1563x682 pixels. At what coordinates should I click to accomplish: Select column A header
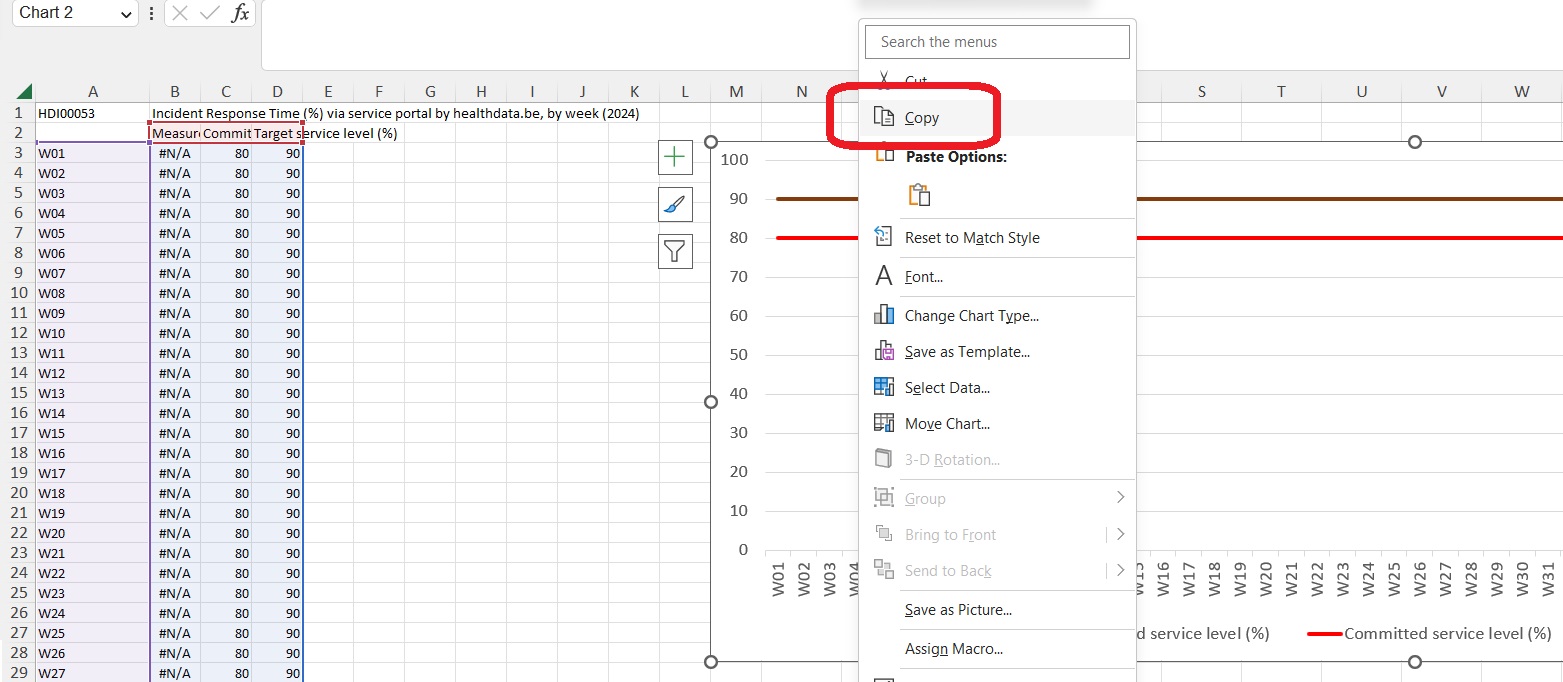(x=92, y=92)
